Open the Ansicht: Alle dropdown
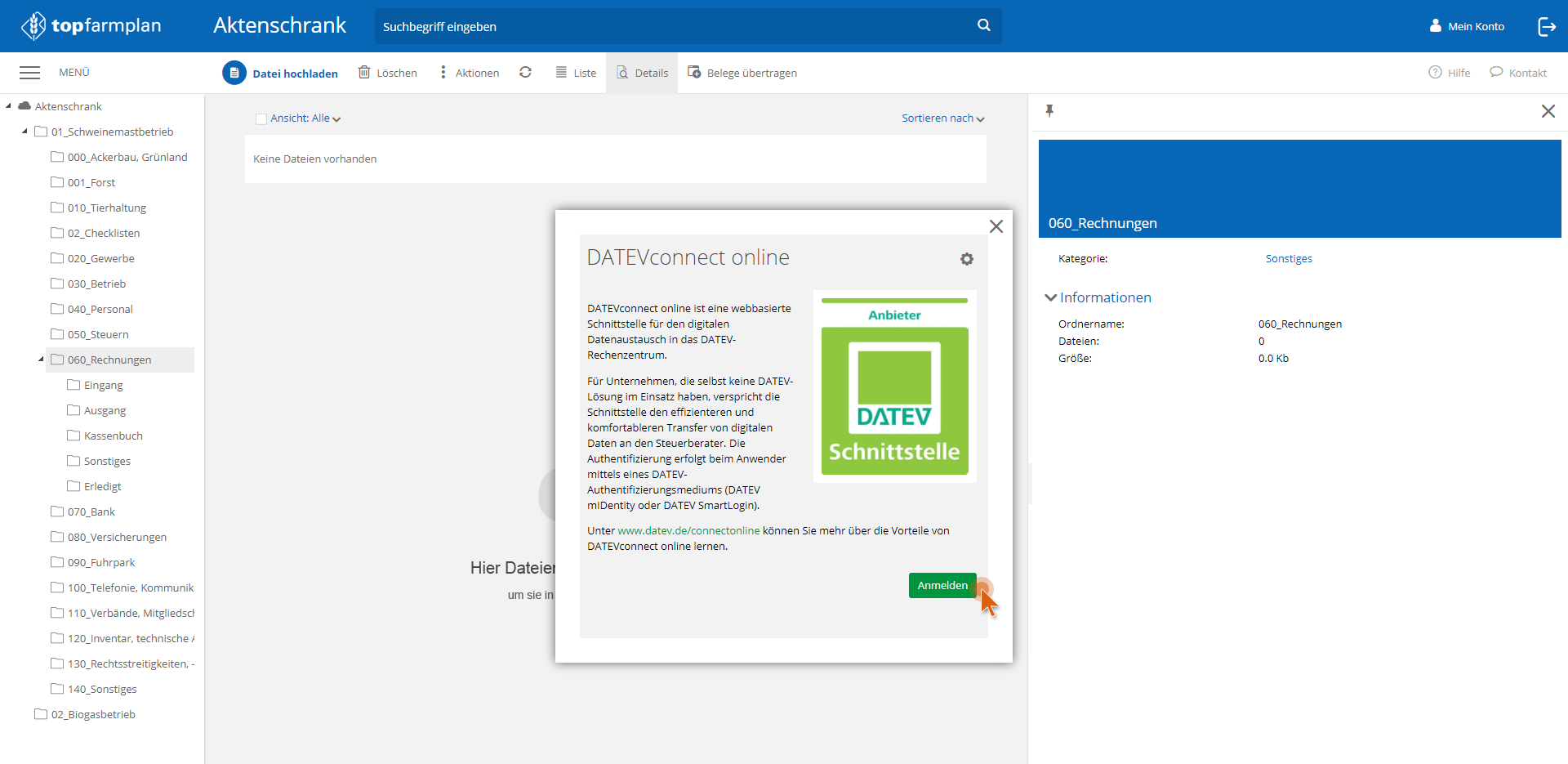 coord(305,118)
